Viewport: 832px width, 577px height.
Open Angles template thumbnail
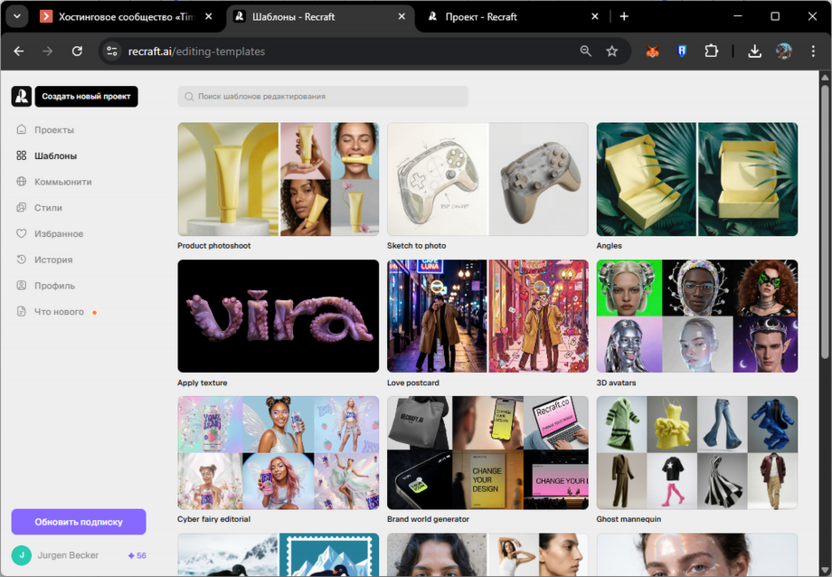coord(697,179)
